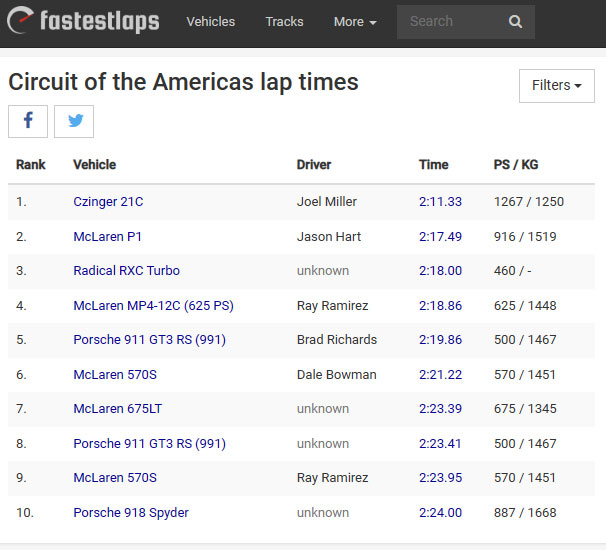Open the Porsche 918 Spyder link

click(131, 513)
